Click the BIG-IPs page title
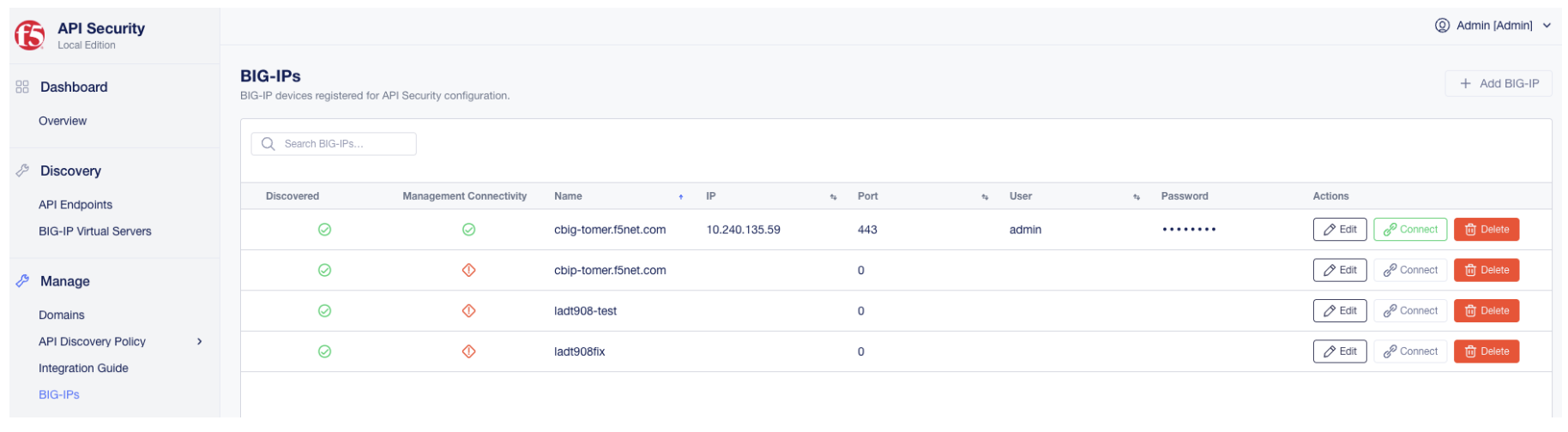 click(x=270, y=76)
